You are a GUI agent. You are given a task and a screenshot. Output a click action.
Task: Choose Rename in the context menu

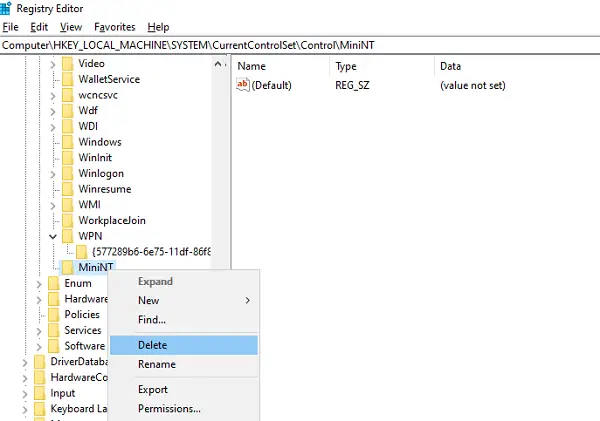184,364
